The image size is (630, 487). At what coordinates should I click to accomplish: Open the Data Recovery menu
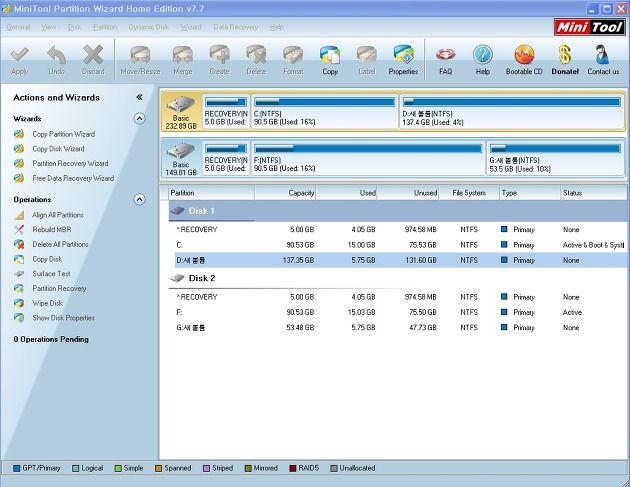[x=235, y=27]
